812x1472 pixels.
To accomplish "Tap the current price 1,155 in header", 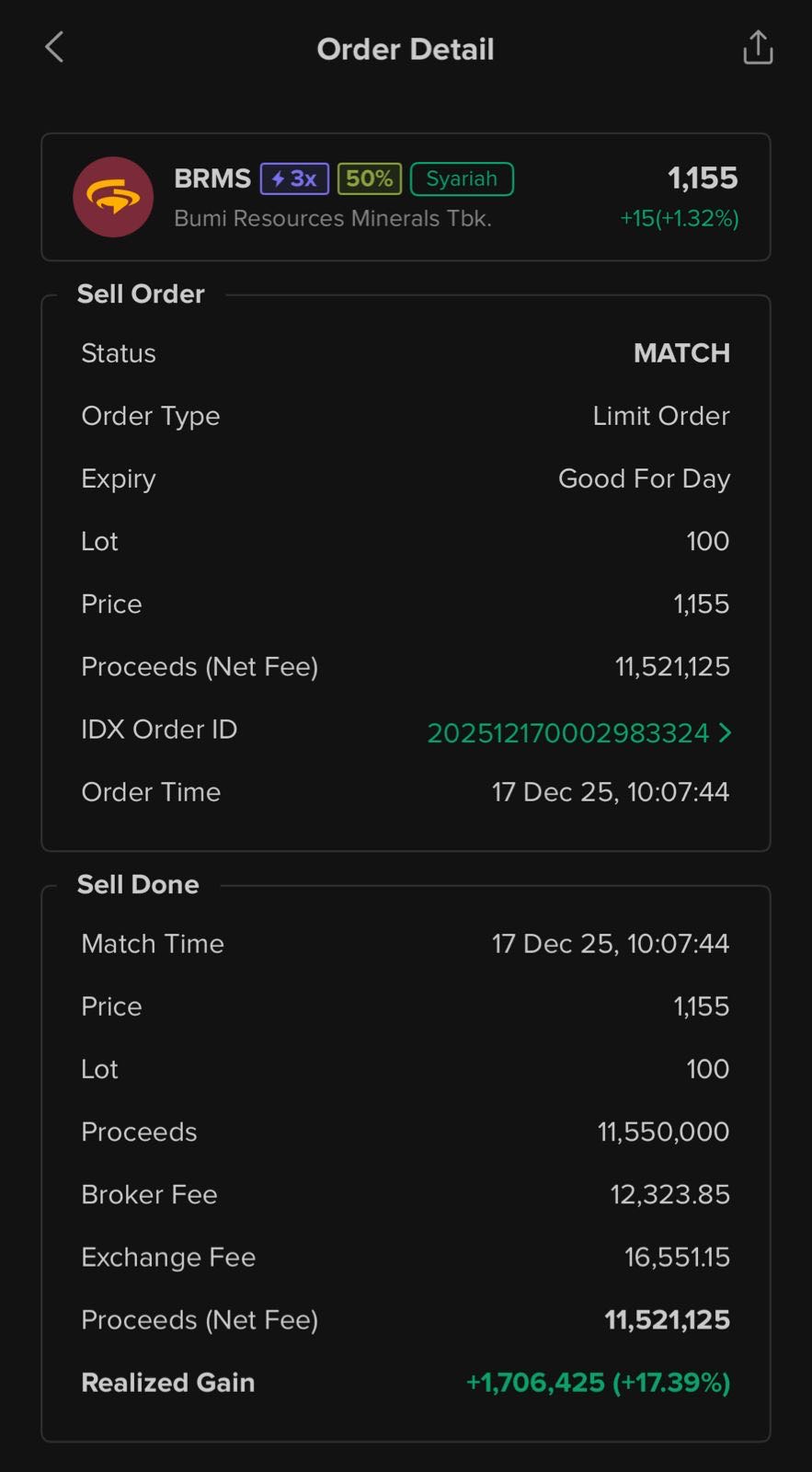I will (703, 178).
